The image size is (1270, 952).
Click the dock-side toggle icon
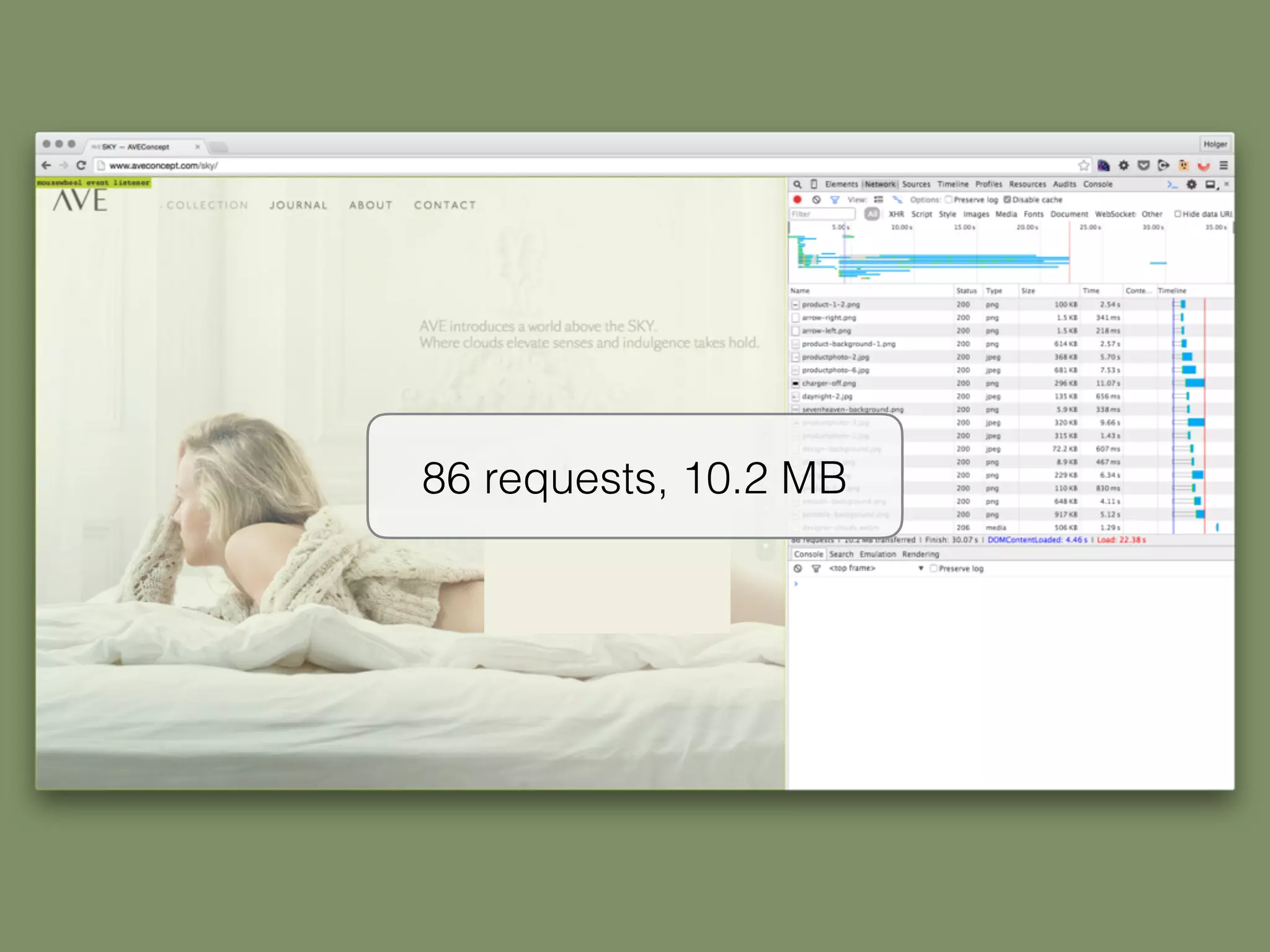[1210, 184]
